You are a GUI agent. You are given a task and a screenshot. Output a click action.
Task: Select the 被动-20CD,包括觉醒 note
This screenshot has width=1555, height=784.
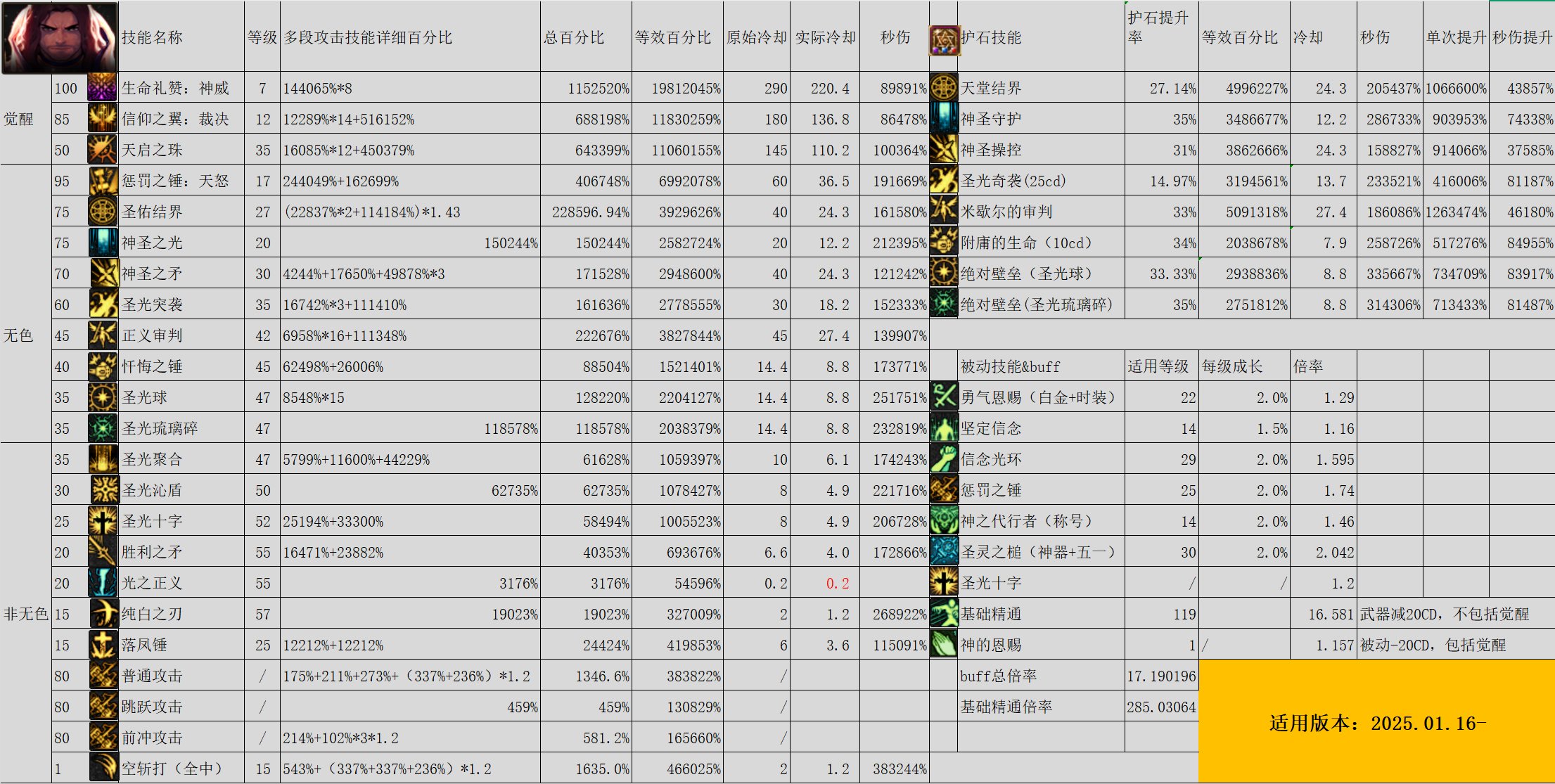click(x=1433, y=645)
